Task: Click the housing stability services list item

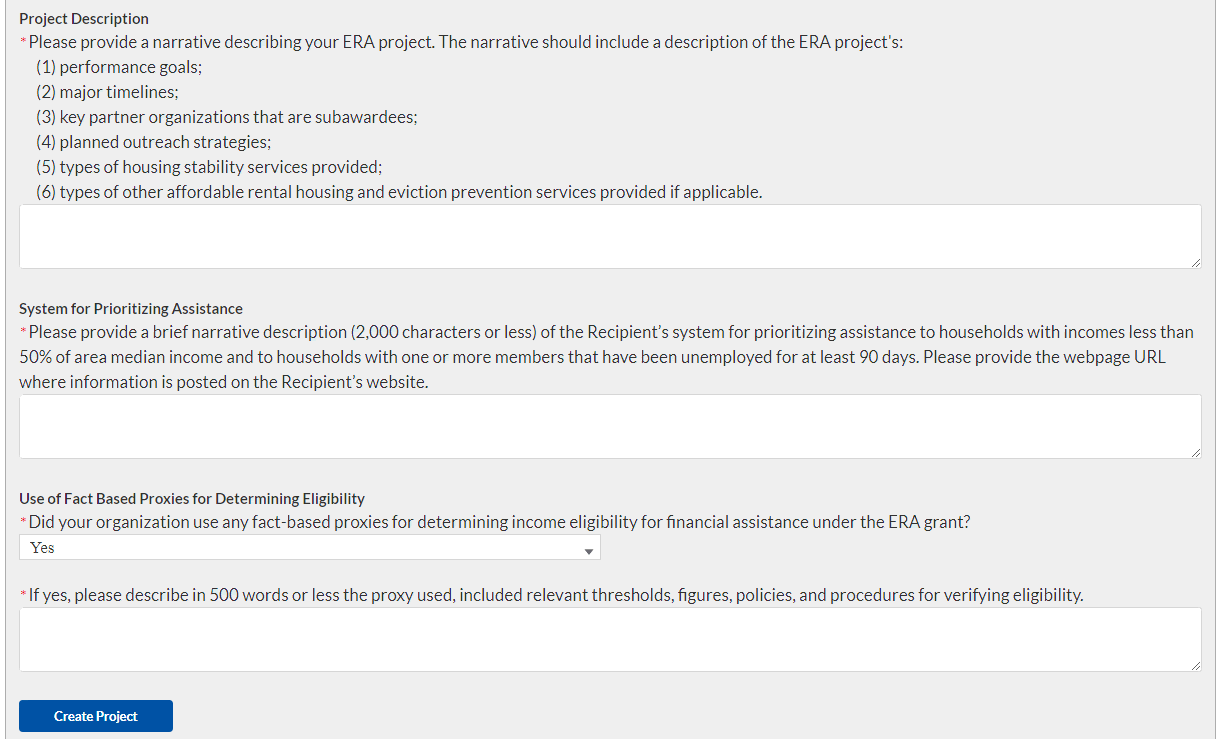Action: [x=209, y=167]
